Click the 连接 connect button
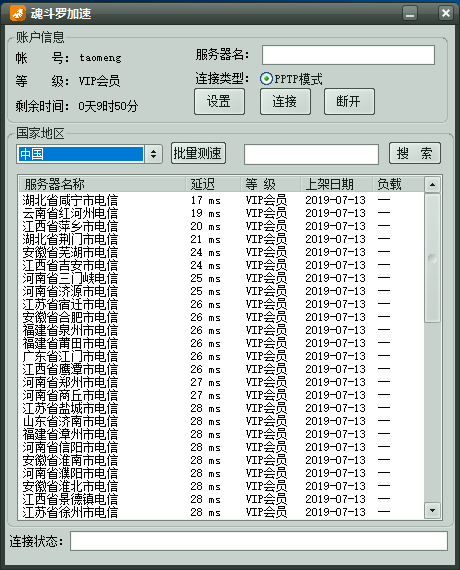The width and height of the screenshot is (460, 570). [285, 101]
